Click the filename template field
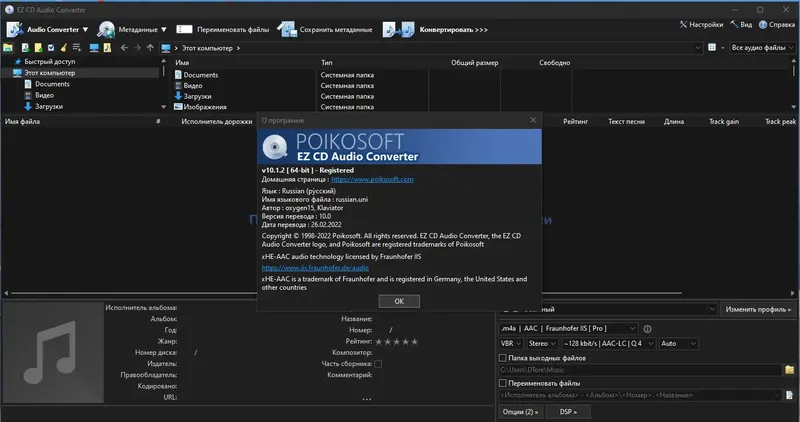Screen dimensions: 800x422 tap(640, 395)
